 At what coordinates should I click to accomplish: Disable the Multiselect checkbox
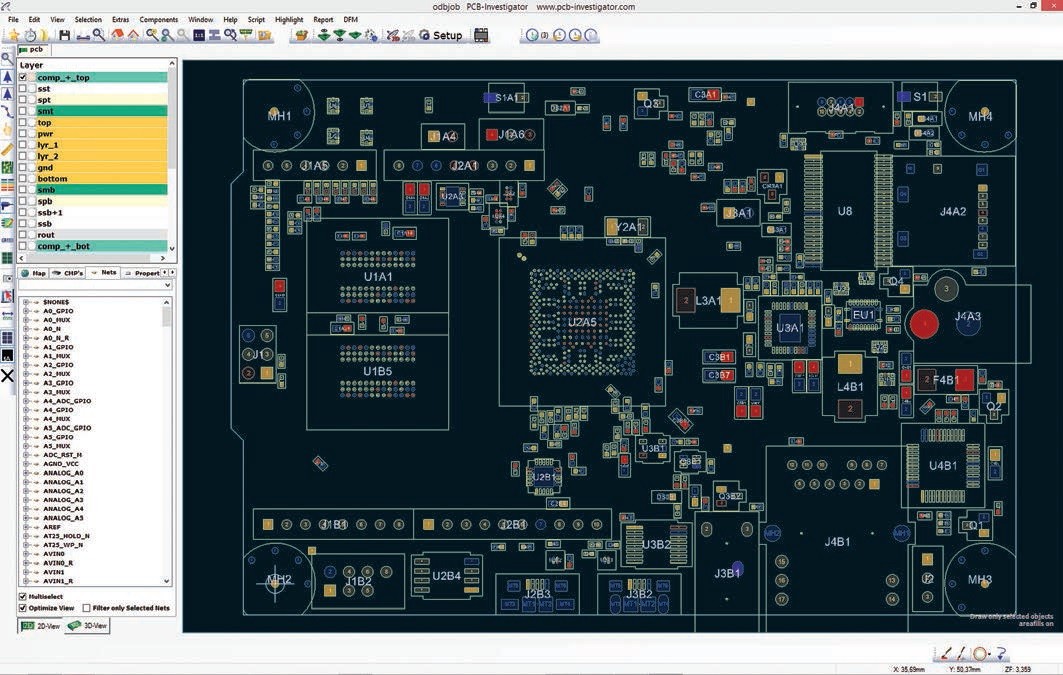point(22,596)
